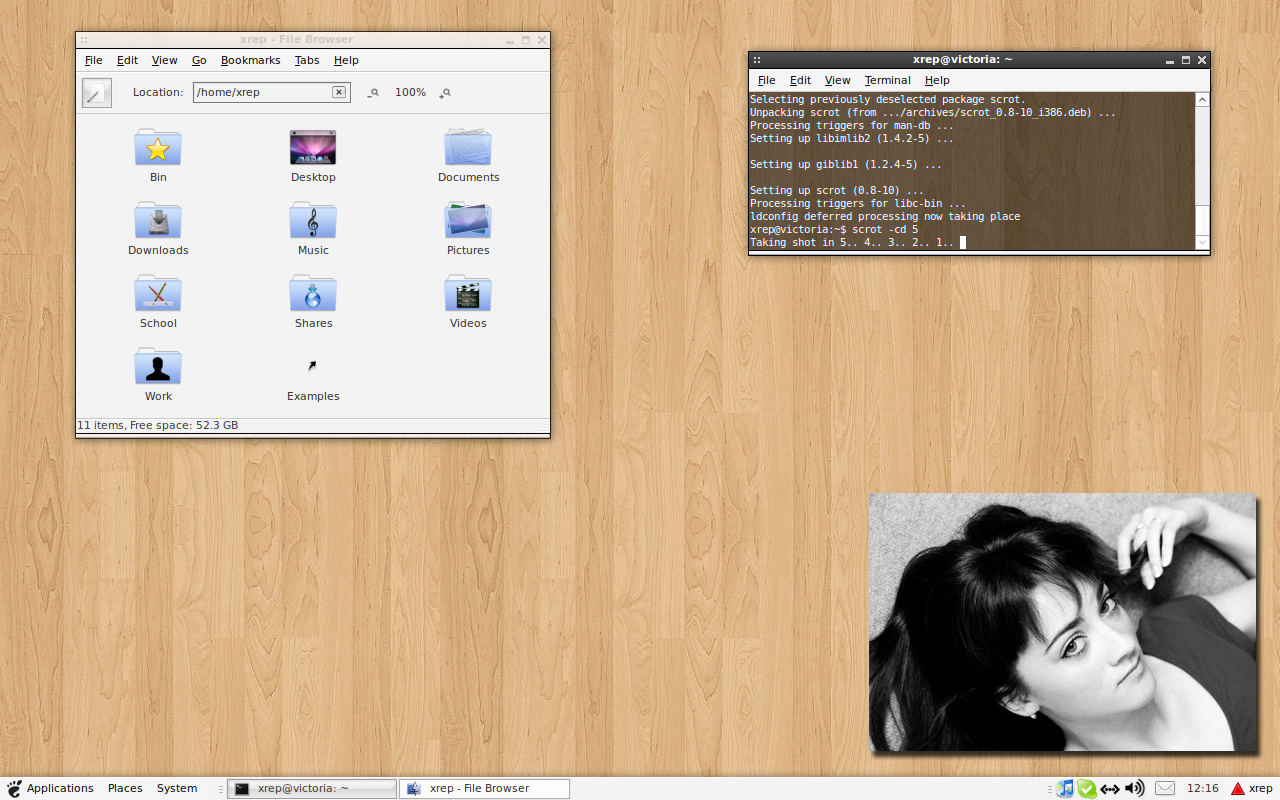Viewport: 1280px width, 800px height.
Task: Select the Music folder icon
Action: [x=313, y=221]
